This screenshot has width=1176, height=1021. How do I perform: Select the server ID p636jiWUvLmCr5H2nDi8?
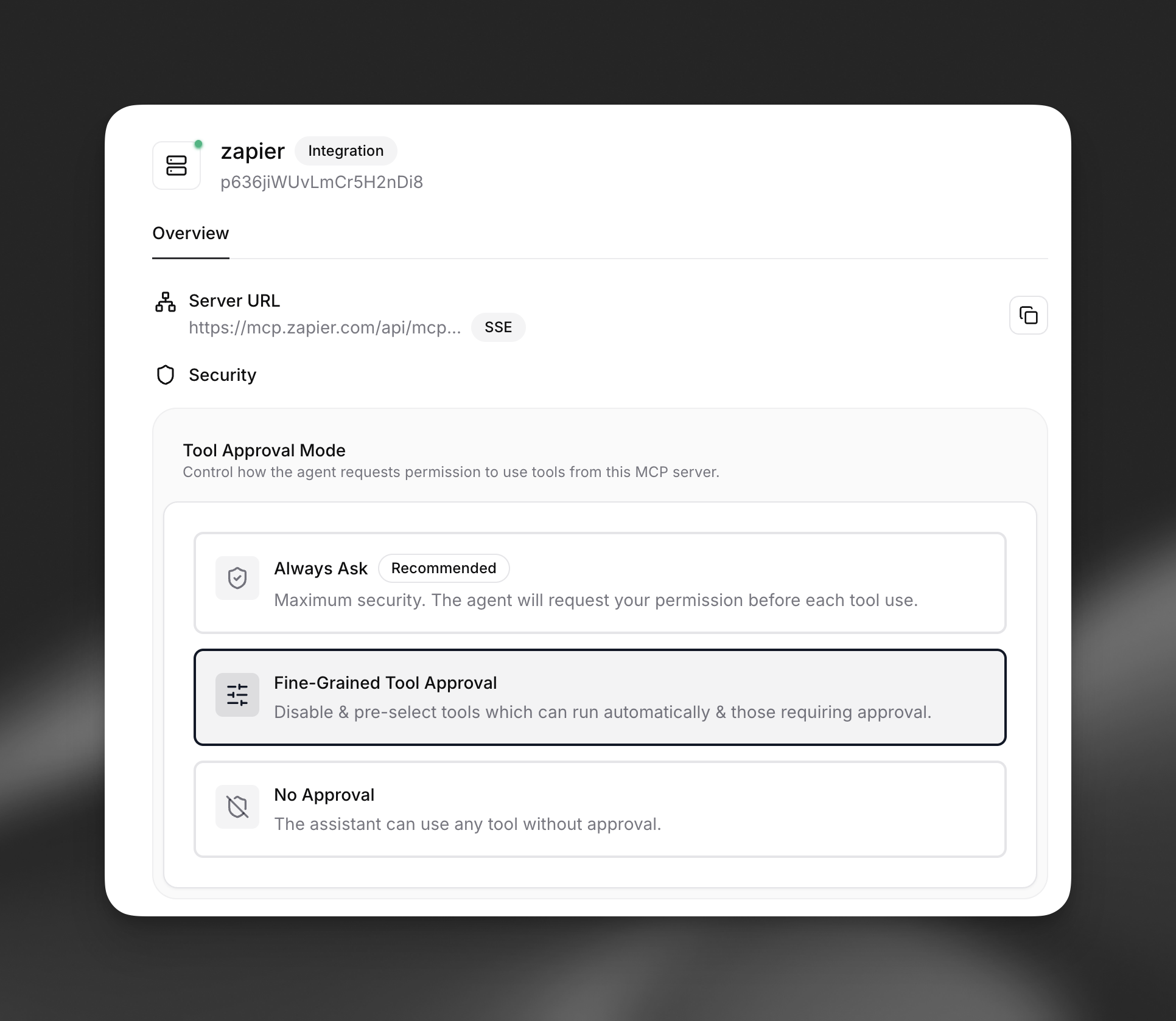click(x=321, y=182)
